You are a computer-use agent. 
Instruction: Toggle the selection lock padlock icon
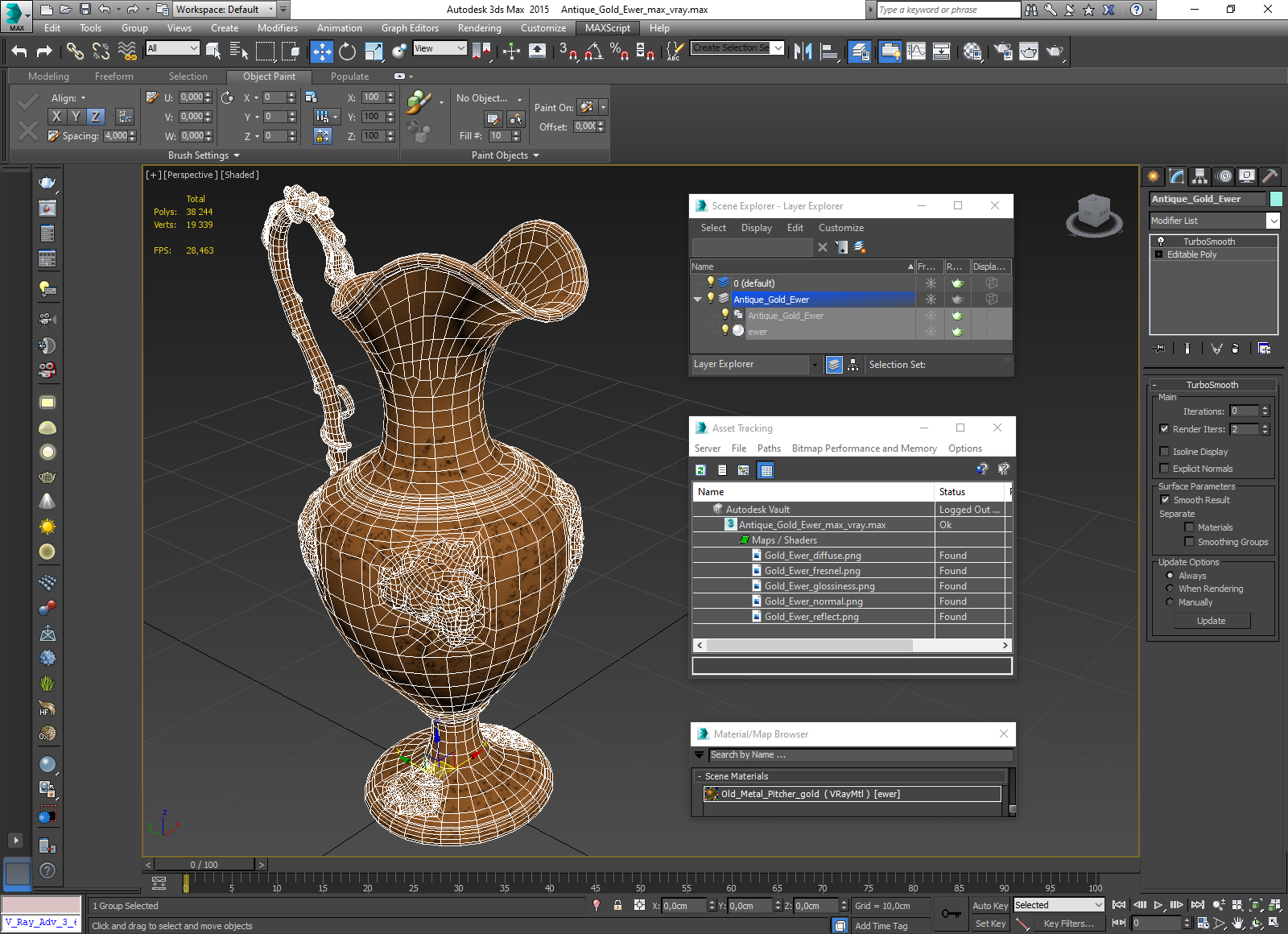[x=617, y=905]
